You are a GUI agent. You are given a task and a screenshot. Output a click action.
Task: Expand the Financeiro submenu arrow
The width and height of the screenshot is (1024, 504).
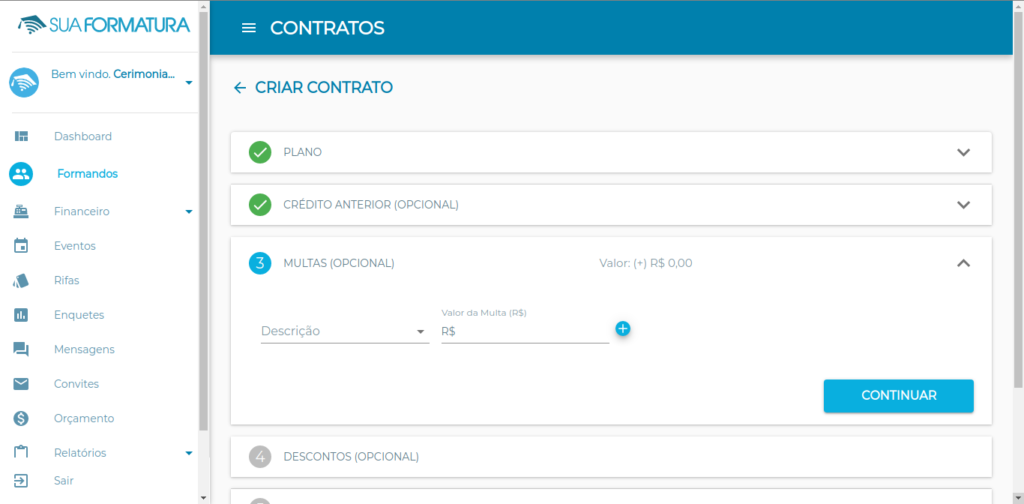pyautogui.click(x=189, y=212)
